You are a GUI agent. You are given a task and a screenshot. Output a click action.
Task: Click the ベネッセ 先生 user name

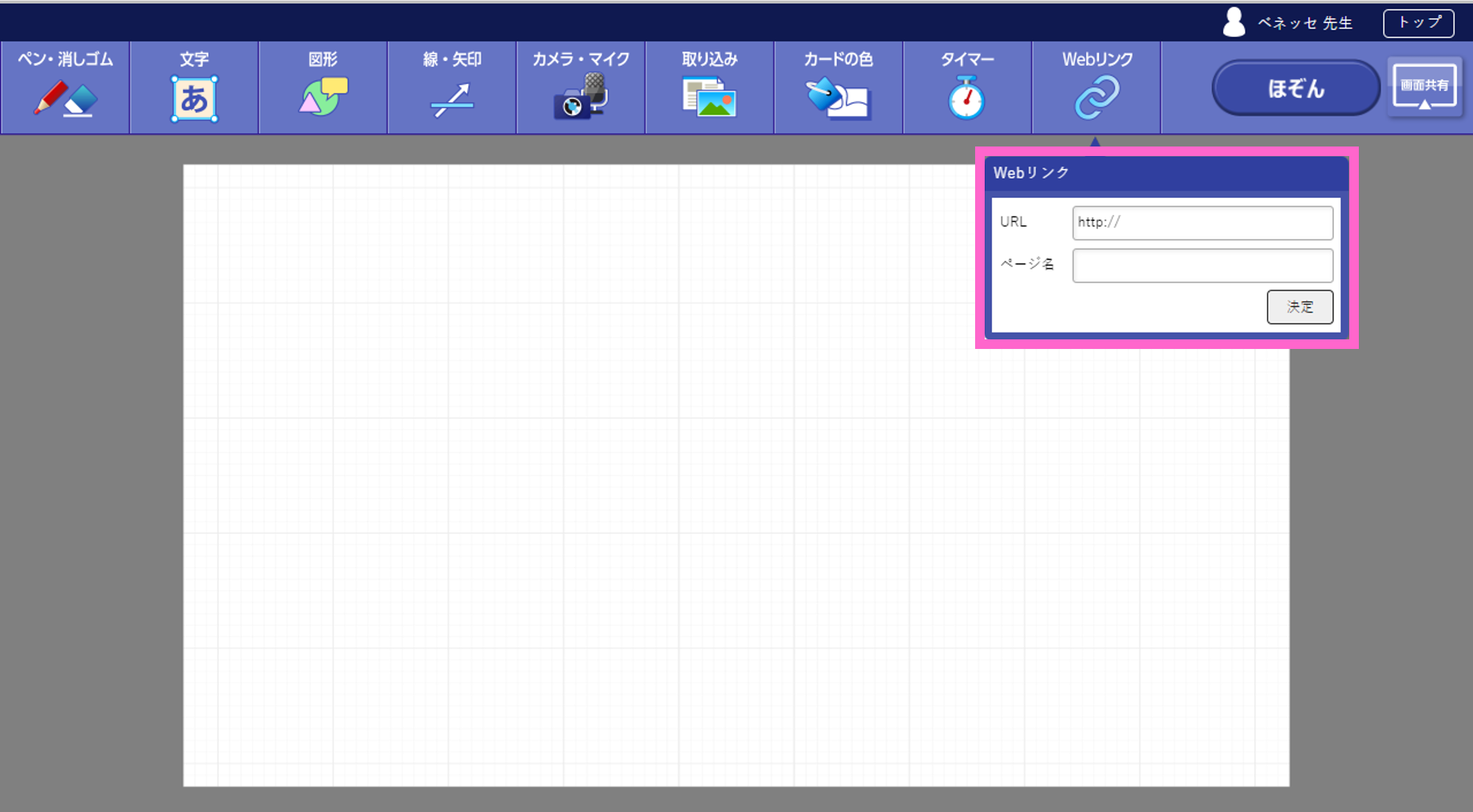(1304, 24)
